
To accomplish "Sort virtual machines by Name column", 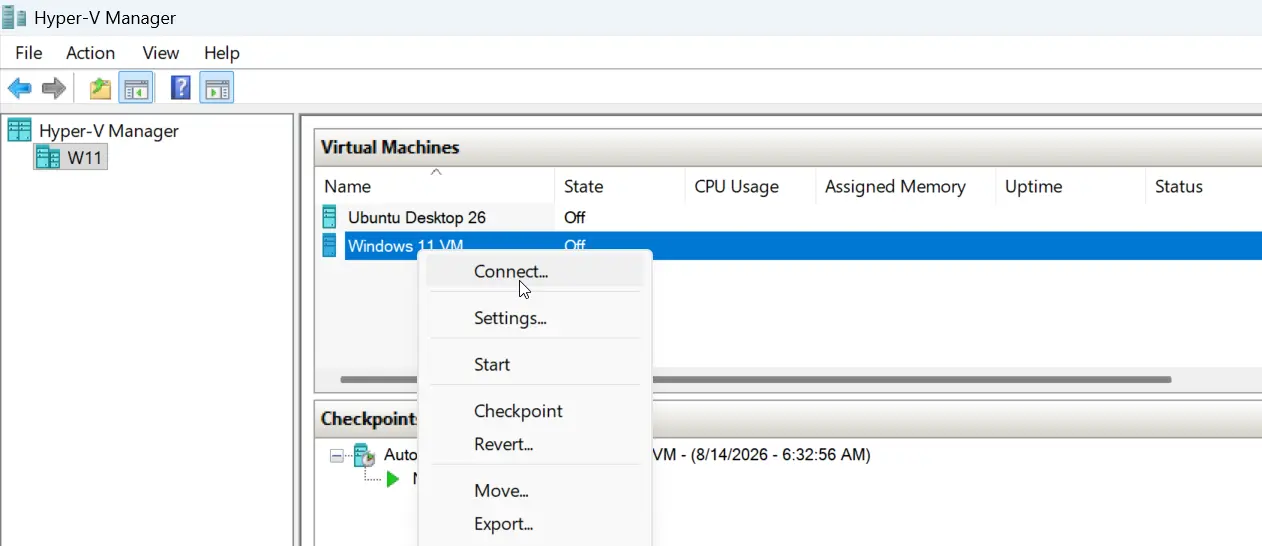I will (x=435, y=186).
